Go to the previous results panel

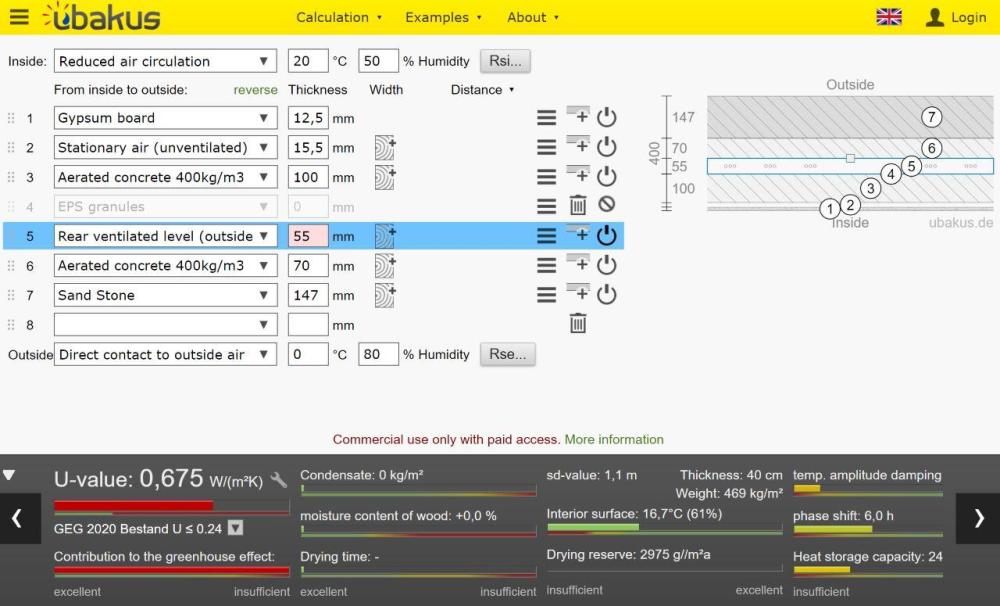pyautogui.click(x=19, y=519)
